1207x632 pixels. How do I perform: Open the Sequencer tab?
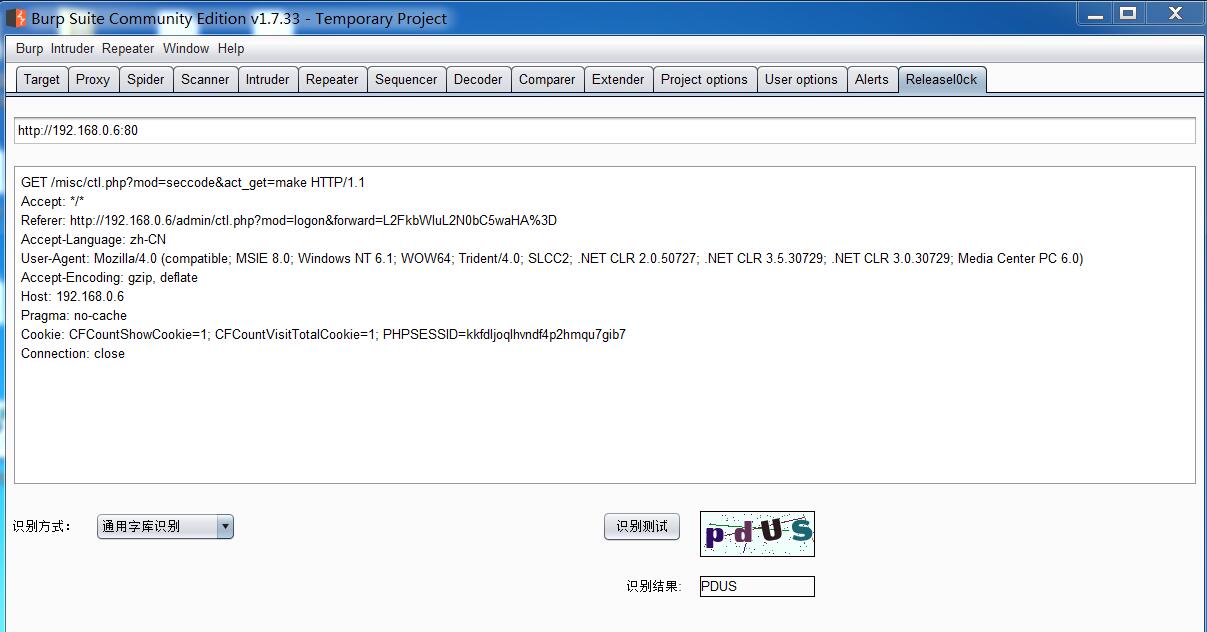406,80
